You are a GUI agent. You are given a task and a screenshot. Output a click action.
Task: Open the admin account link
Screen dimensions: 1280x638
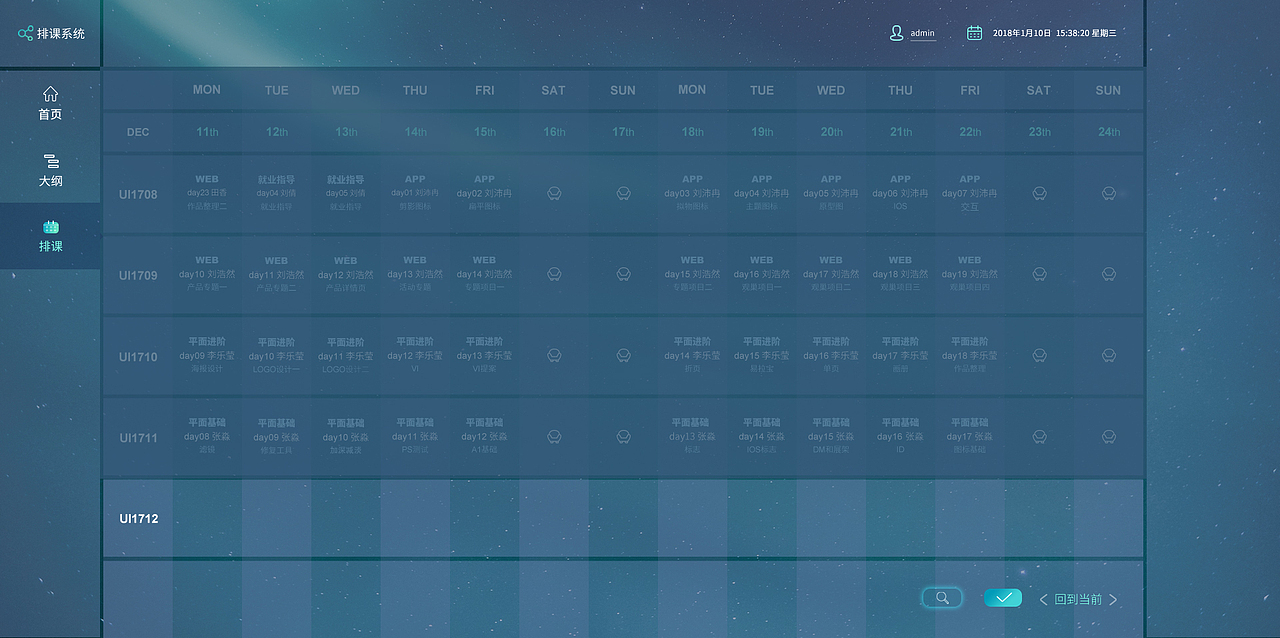(x=922, y=33)
